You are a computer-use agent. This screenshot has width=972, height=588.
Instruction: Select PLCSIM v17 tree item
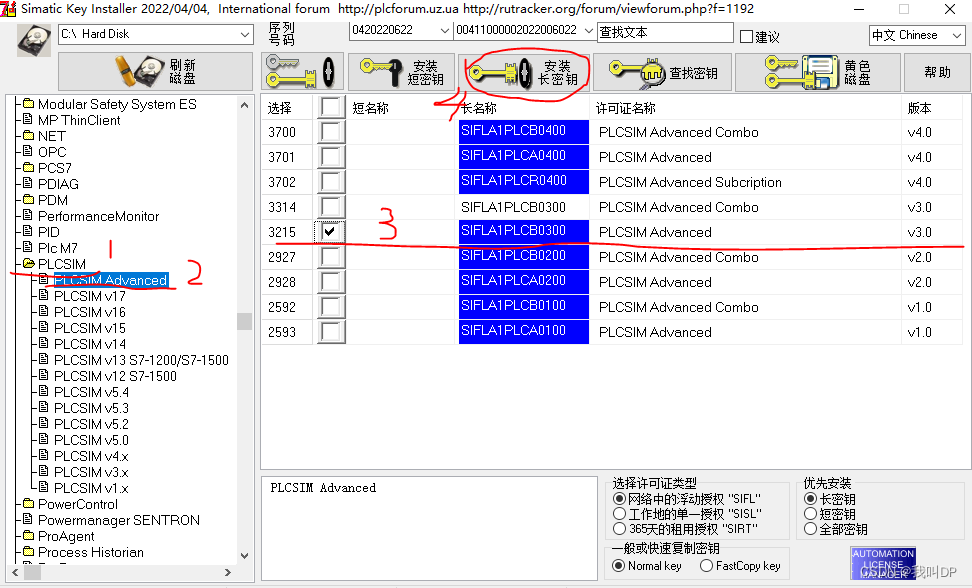point(90,297)
